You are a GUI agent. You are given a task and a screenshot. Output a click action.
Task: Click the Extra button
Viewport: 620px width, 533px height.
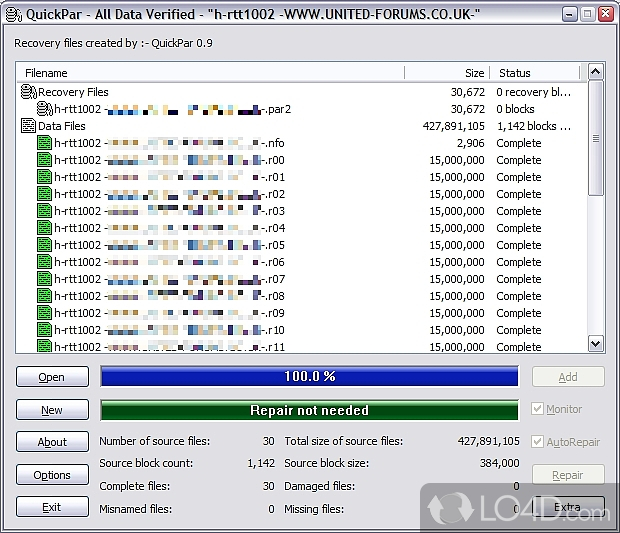coord(568,507)
